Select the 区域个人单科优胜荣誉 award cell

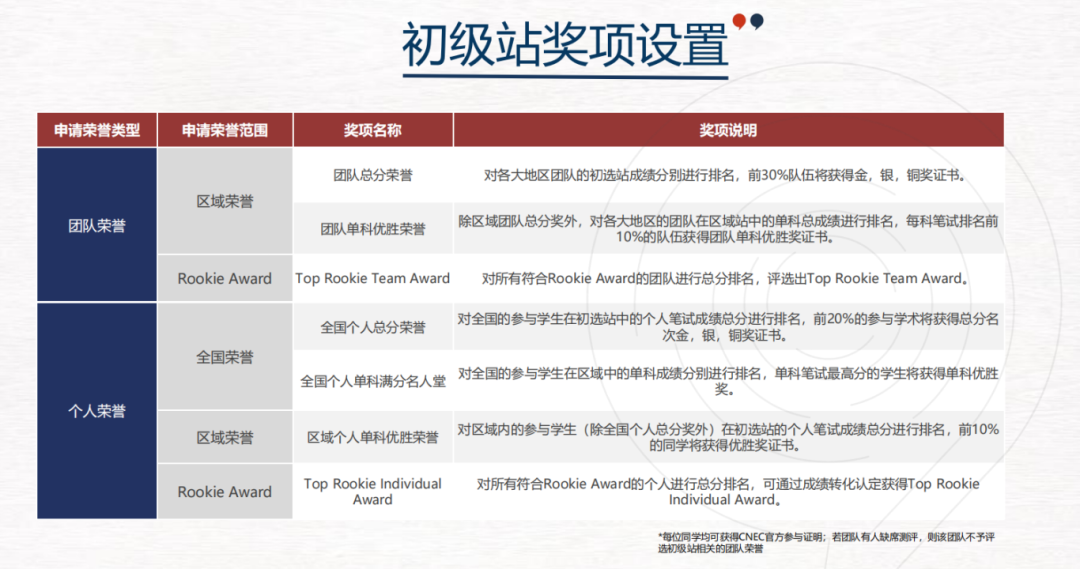point(372,437)
